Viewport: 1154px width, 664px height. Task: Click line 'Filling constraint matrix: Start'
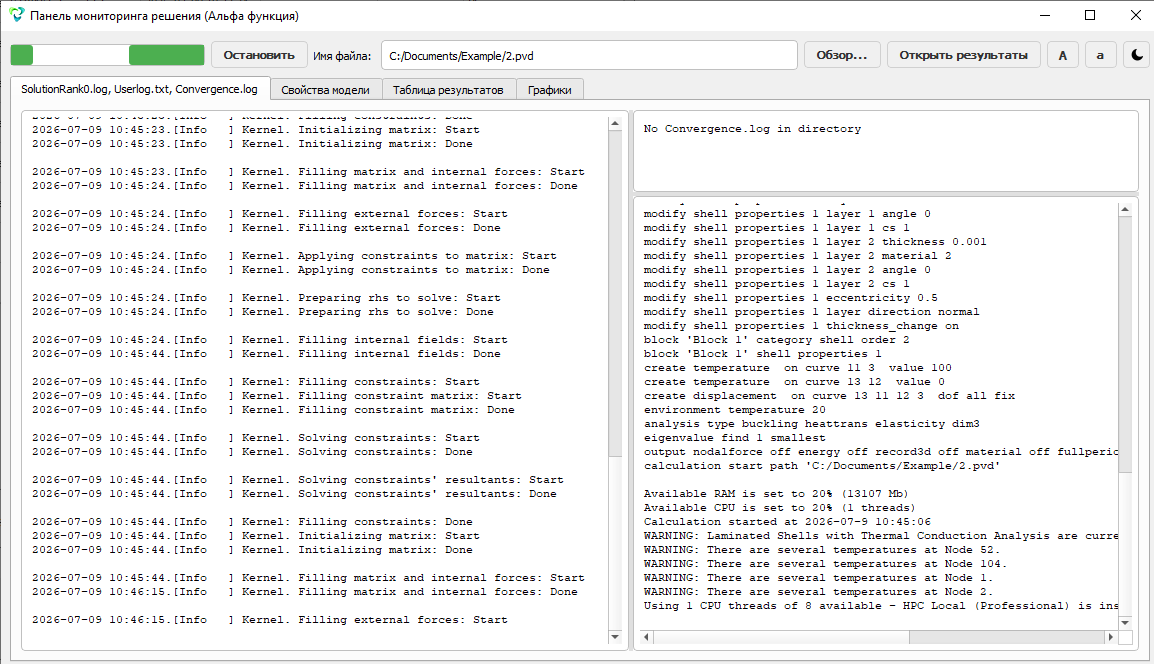(277, 395)
